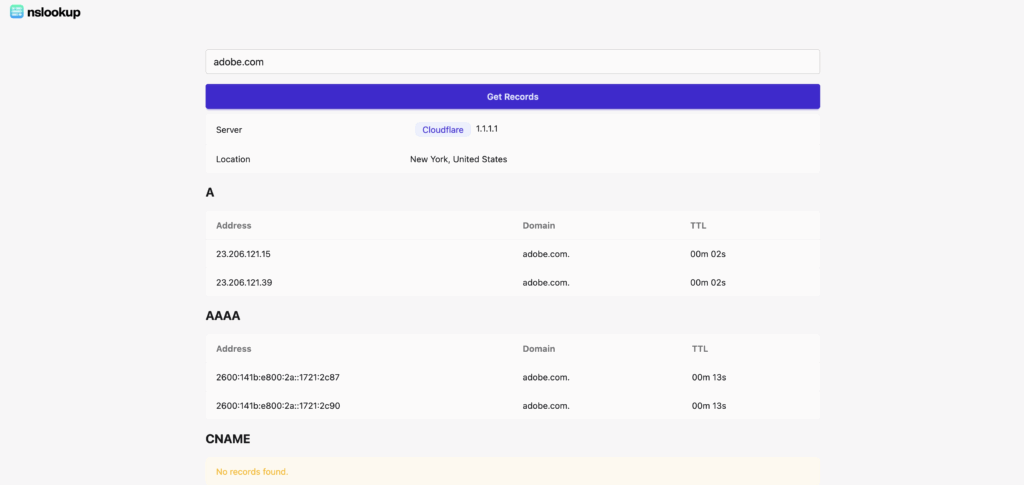Click the domain cell beside 23.206.121.39
Screen dimensions: 1024x485
[546, 283]
